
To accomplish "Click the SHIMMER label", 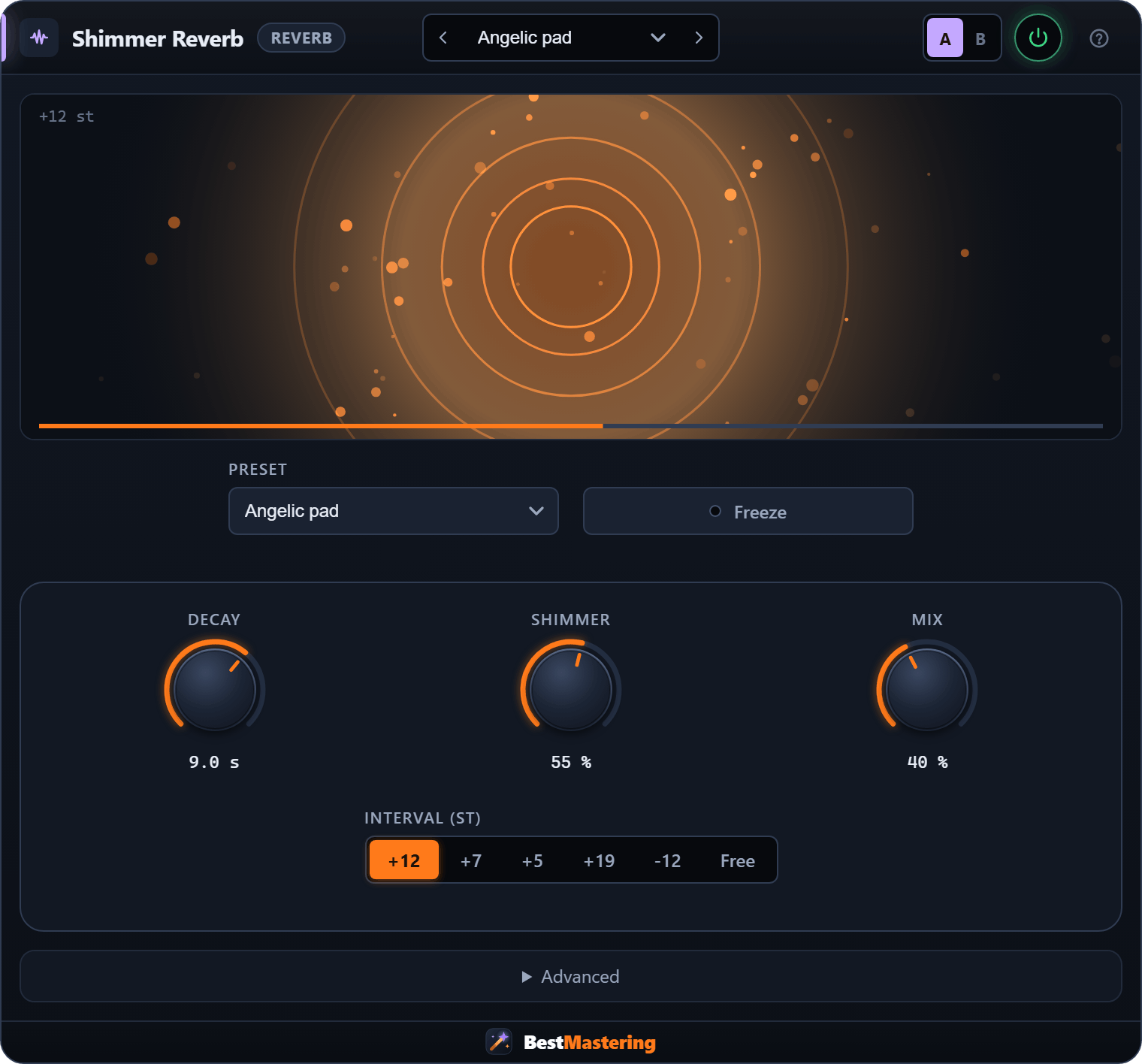I will pyautogui.click(x=571, y=620).
